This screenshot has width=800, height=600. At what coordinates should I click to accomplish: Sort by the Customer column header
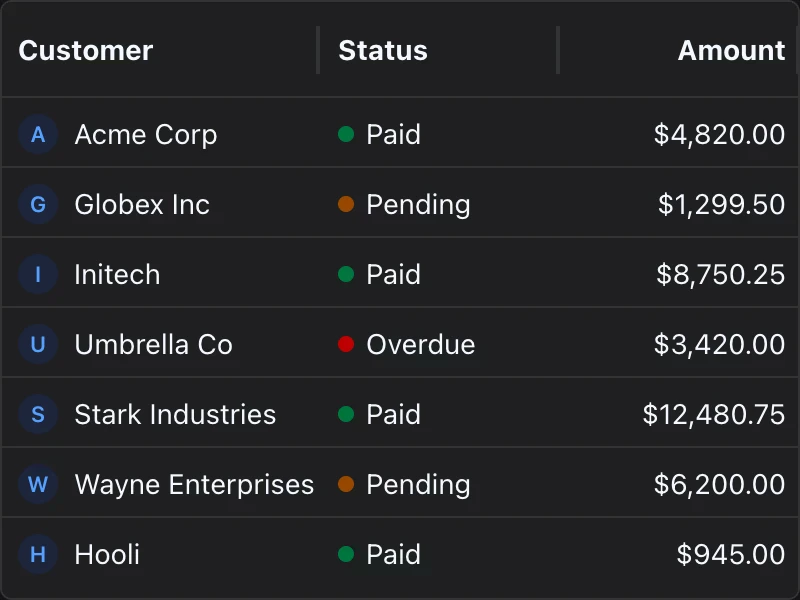[x=86, y=51]
